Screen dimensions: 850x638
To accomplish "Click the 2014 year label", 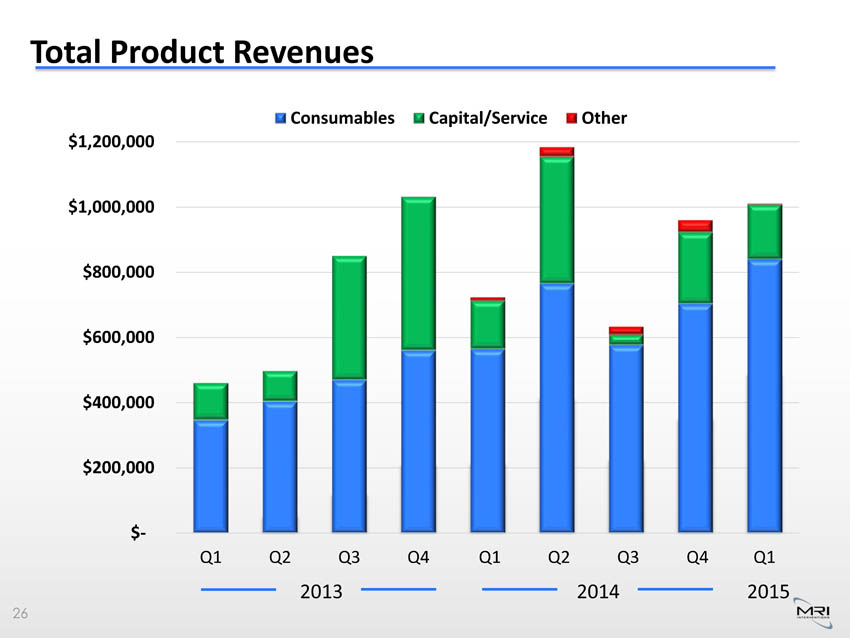I will click(596, 591).
